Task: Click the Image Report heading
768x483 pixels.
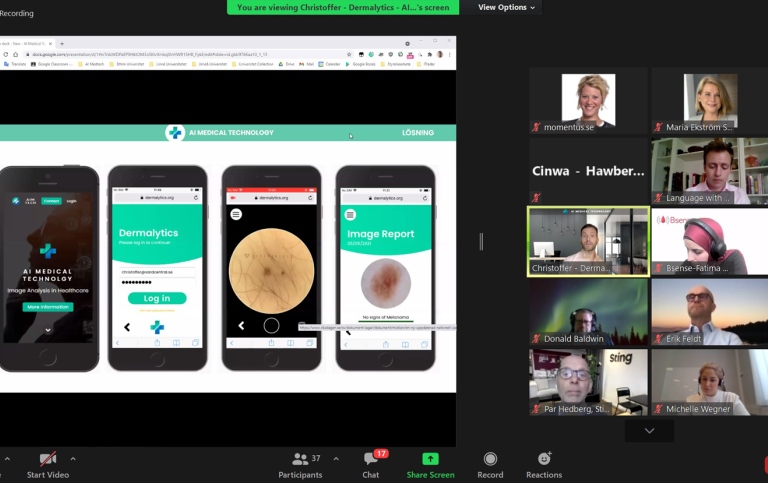Action: point(381,234)
